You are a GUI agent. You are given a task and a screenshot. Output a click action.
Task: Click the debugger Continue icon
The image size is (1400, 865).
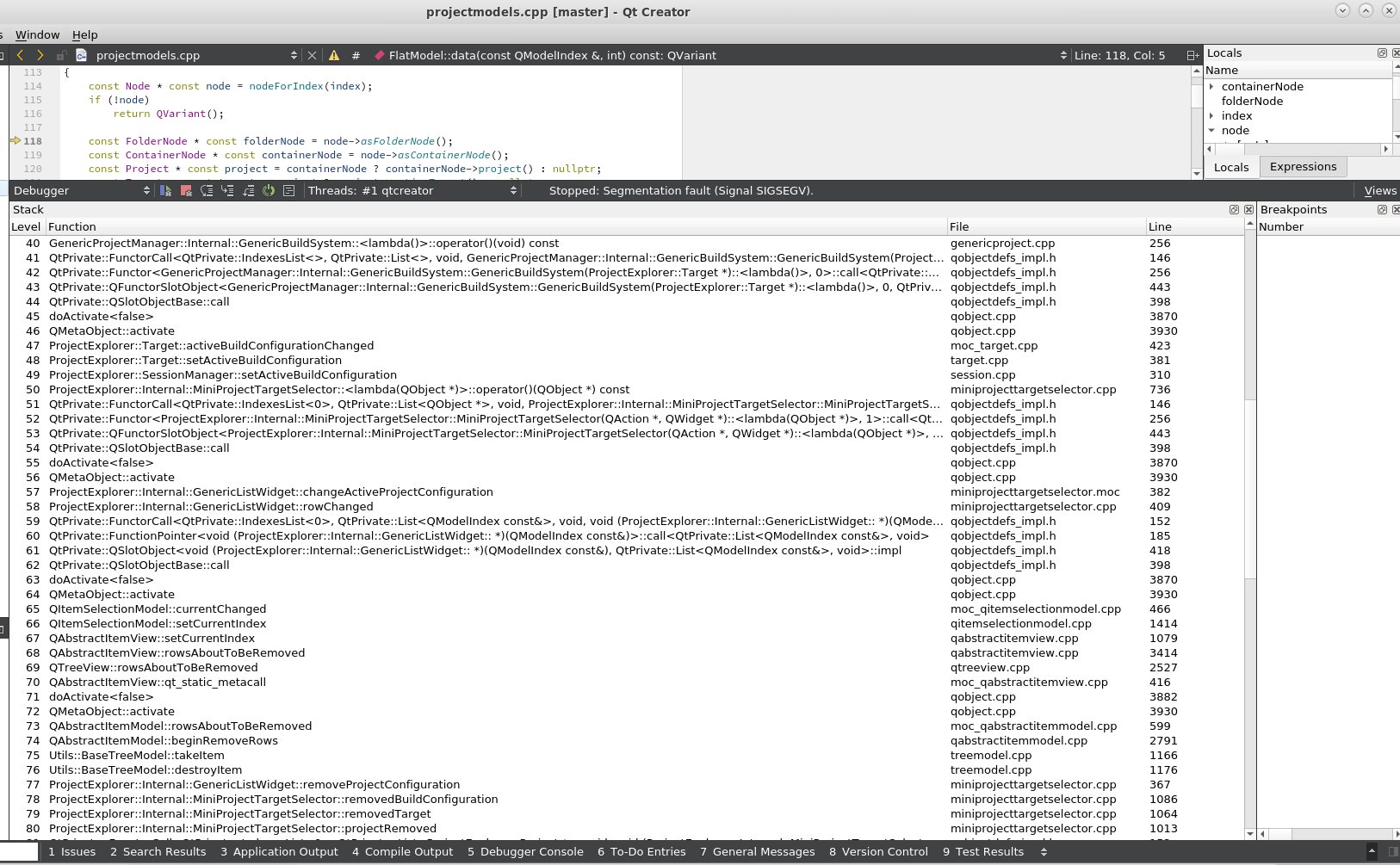(x=166, y=190)
